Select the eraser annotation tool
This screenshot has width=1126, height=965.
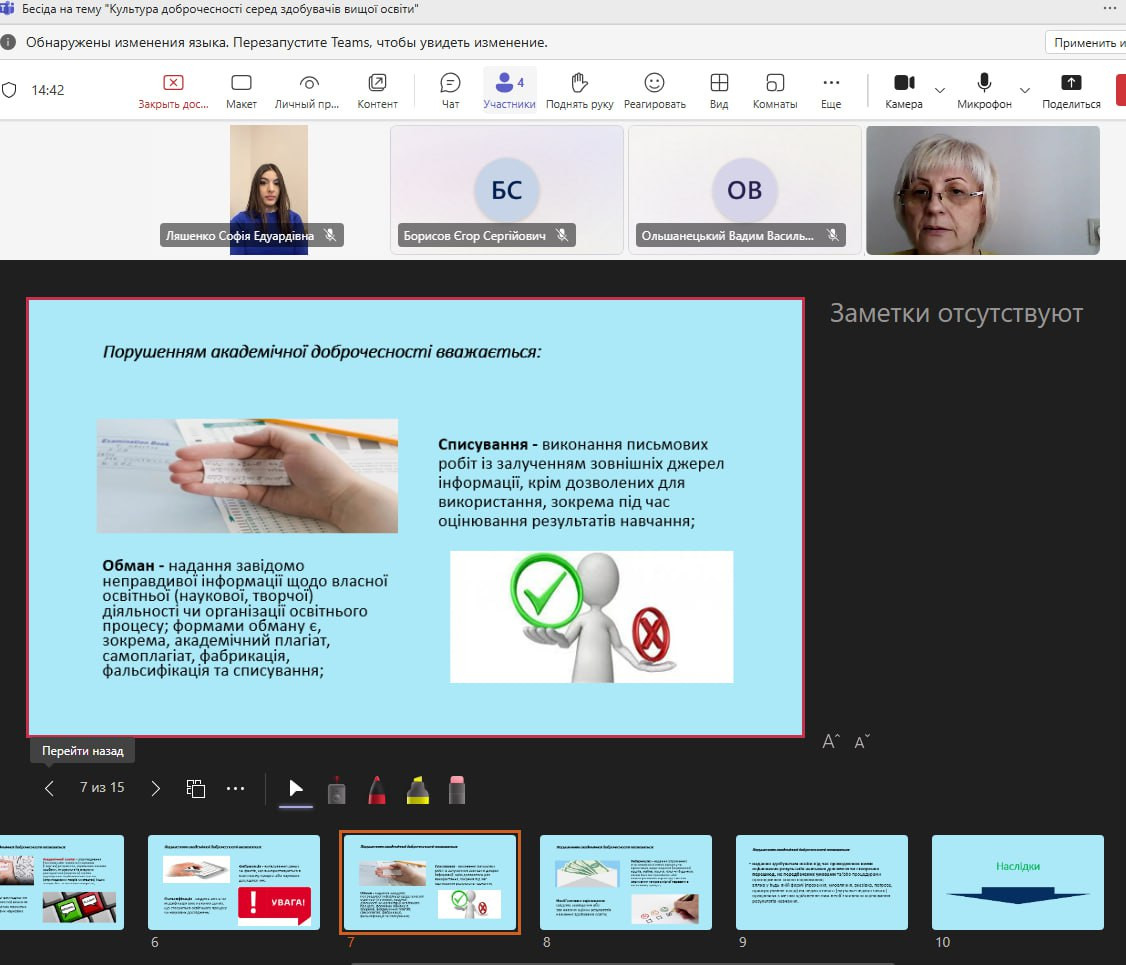(x=457, y=789)
